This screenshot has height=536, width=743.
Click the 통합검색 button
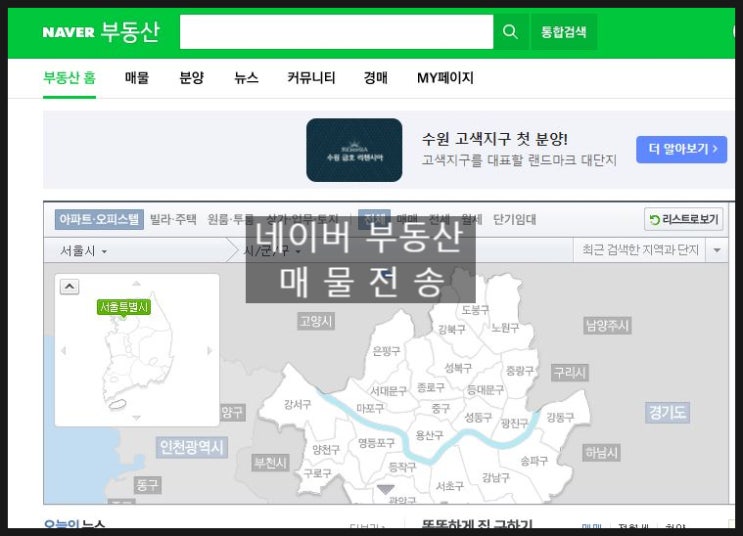point(564,32)
